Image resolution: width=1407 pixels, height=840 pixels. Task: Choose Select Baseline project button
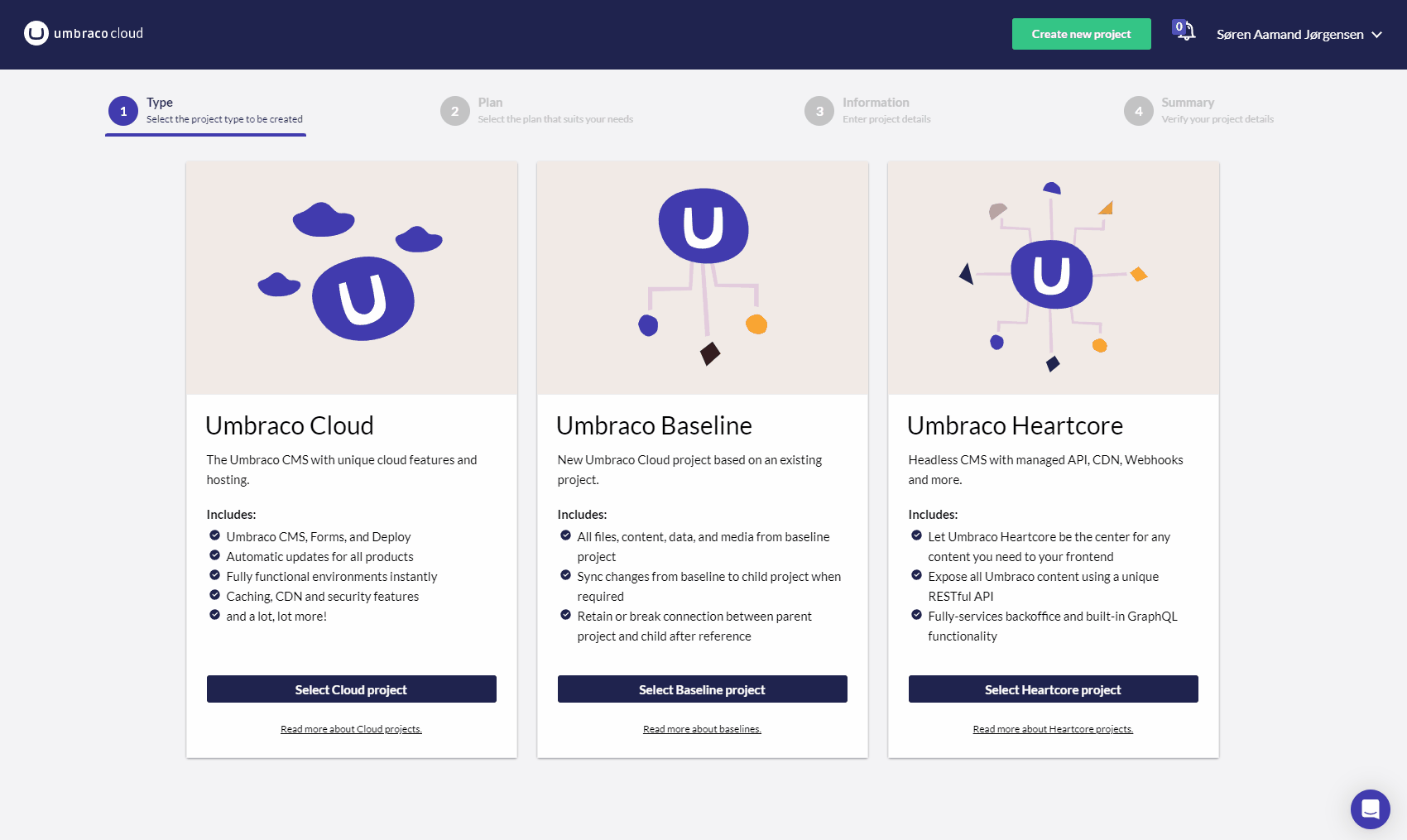[x=703, y=689]
